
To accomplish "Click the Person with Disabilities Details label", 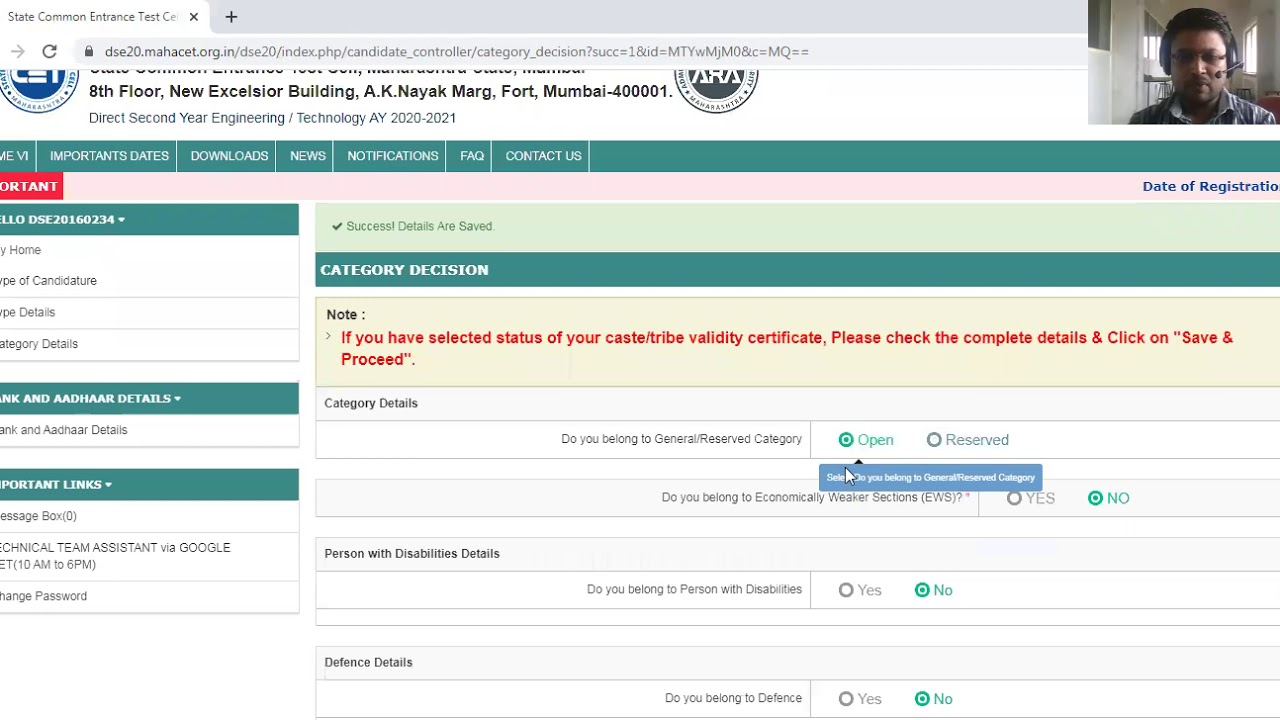I will tap(412, 553).
